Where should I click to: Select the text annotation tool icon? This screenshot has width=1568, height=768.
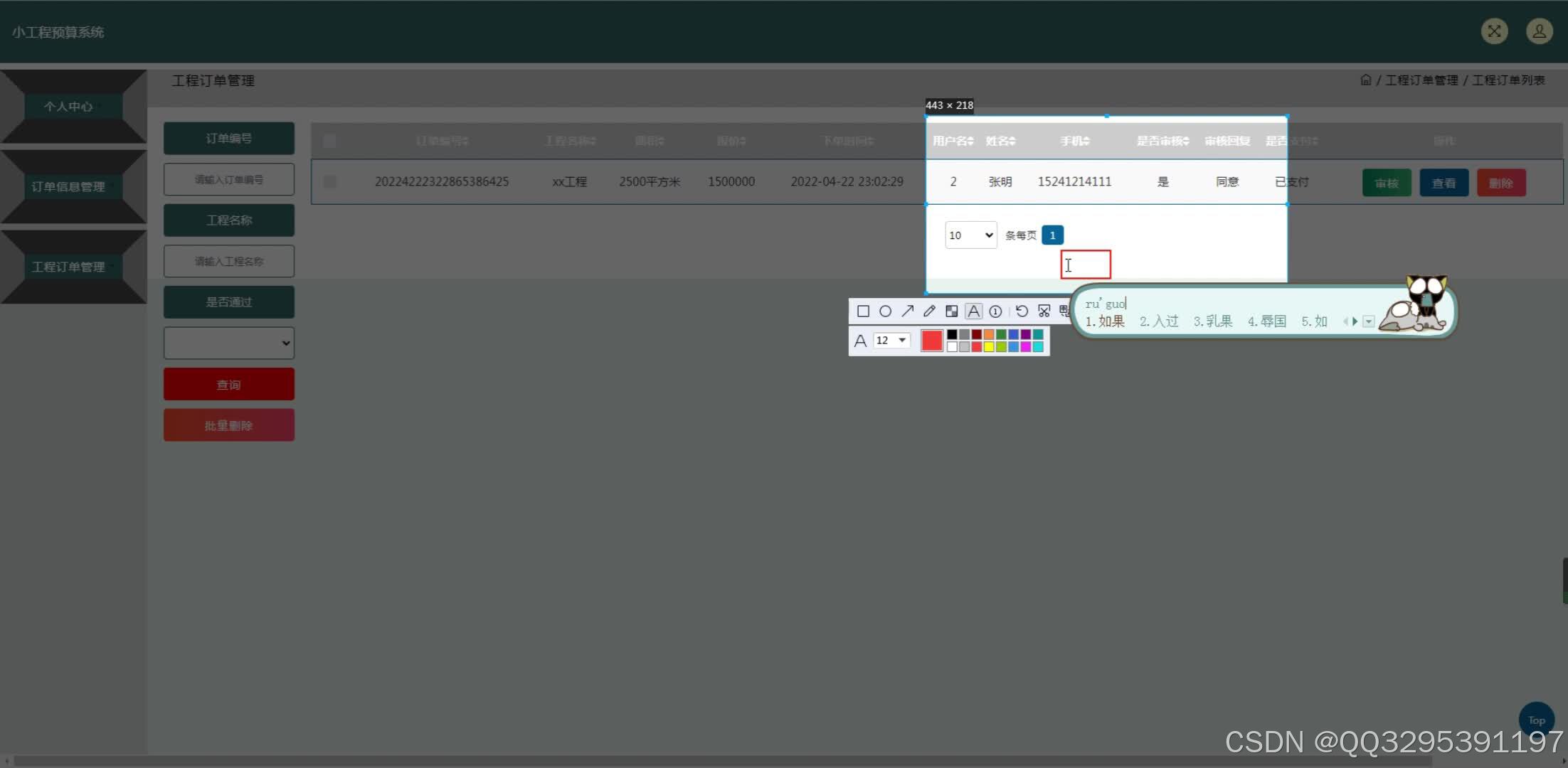tap(973, 311)
